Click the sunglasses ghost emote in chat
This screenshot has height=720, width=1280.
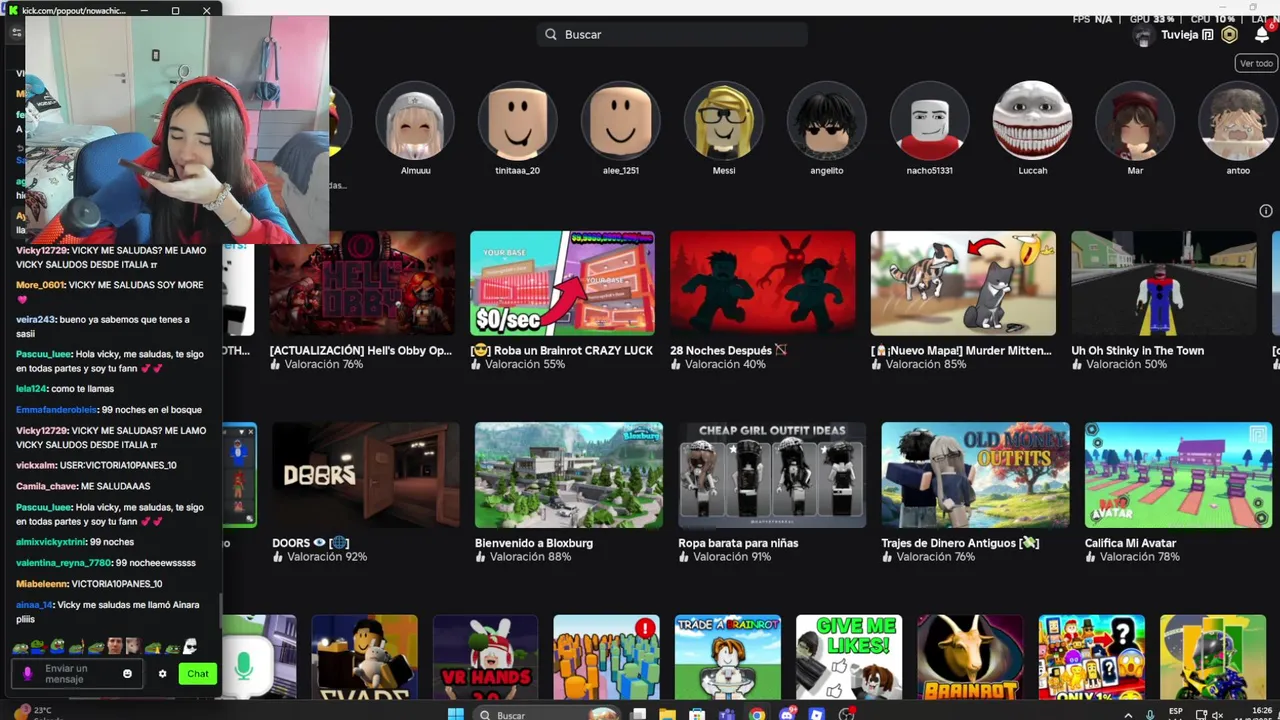pyautogui.click(x=190, y=647)
